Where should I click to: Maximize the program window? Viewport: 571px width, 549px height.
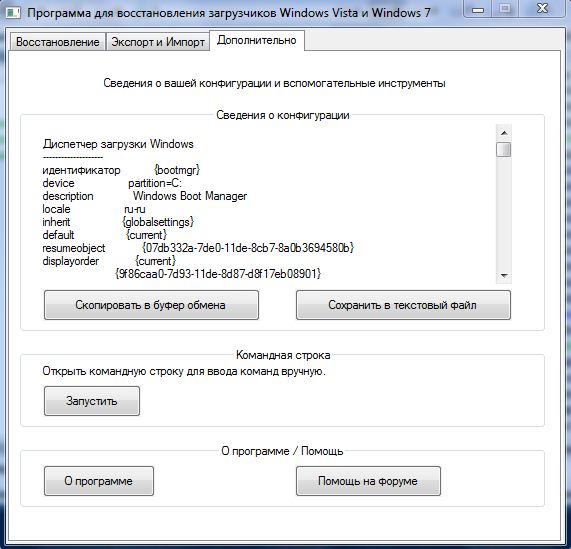(x=505, y=9)
